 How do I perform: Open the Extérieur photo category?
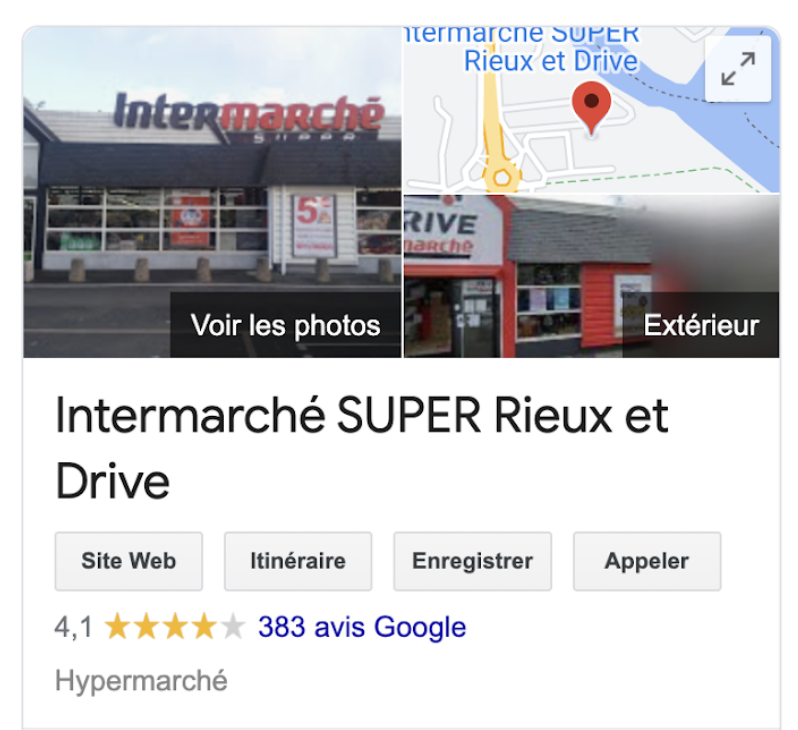point(701,325)
